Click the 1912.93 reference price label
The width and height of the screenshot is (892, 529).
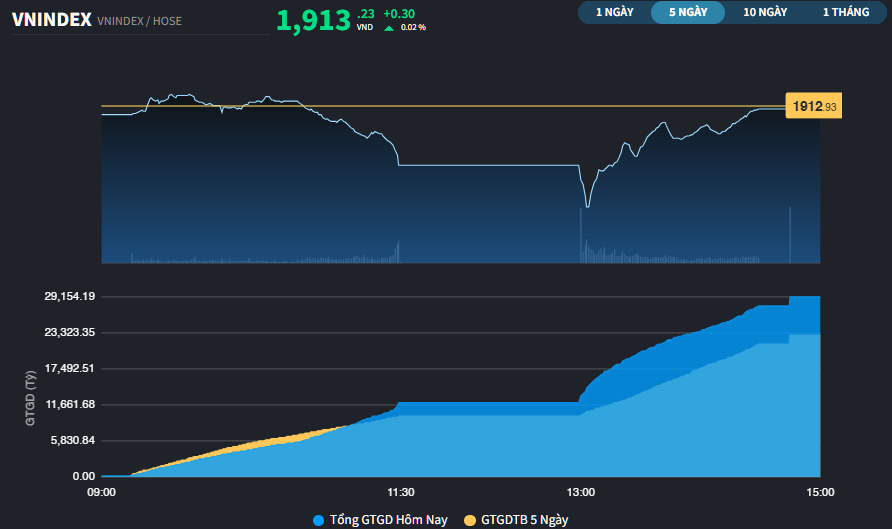[813, 106]
